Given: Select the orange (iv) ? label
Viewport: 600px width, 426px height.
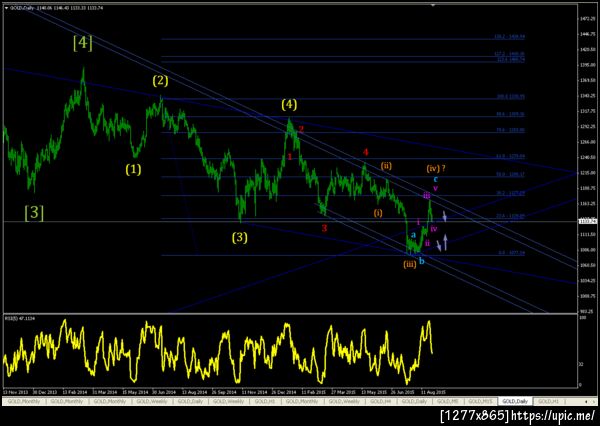Looking at the screenshot, I should (x=436, y=168).
